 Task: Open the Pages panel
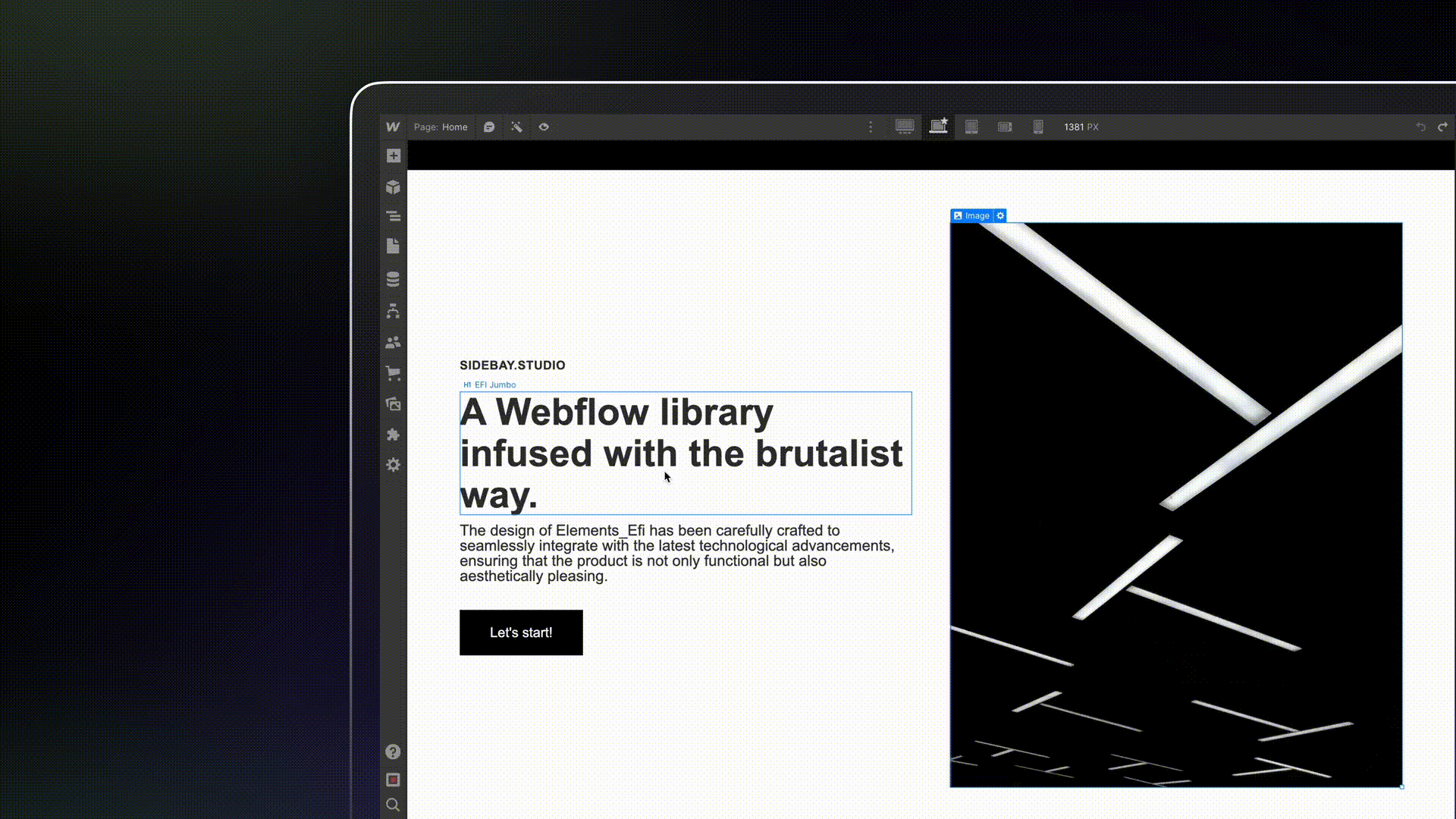(394, 246)
